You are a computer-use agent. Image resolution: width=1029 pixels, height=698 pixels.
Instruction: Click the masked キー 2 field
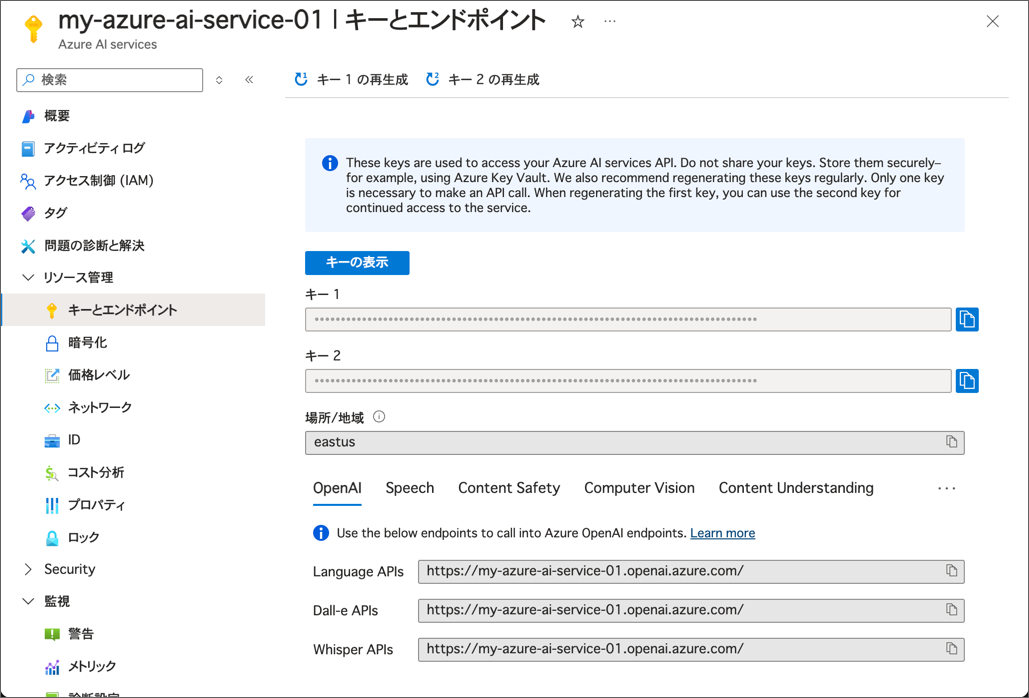(x=628, y=380)
